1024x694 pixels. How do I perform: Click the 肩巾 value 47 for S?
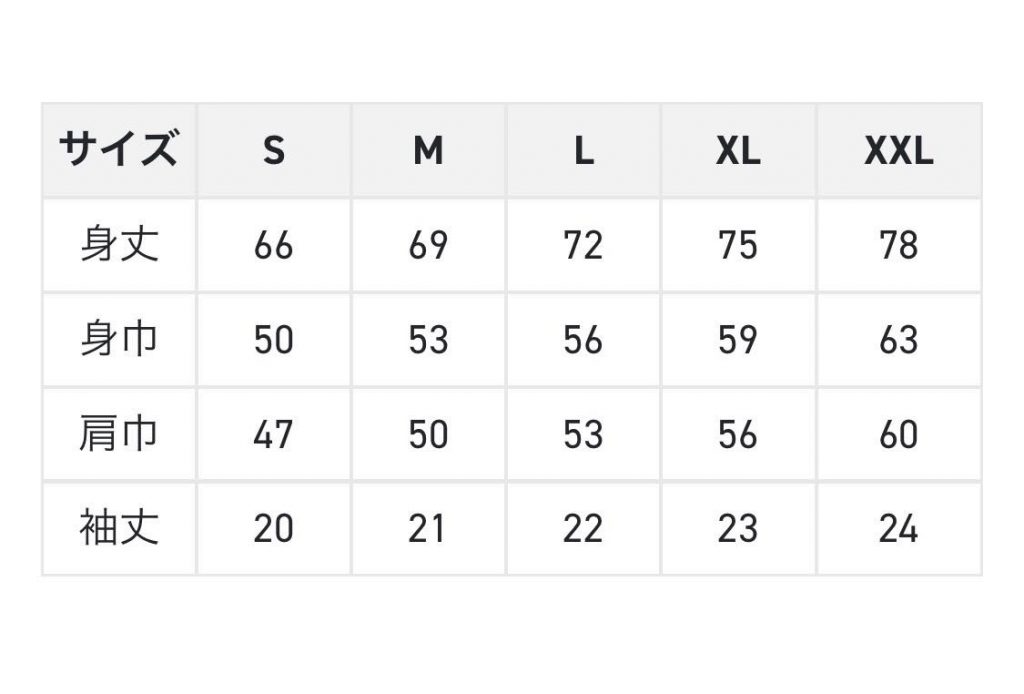click(x=274, y=434)
